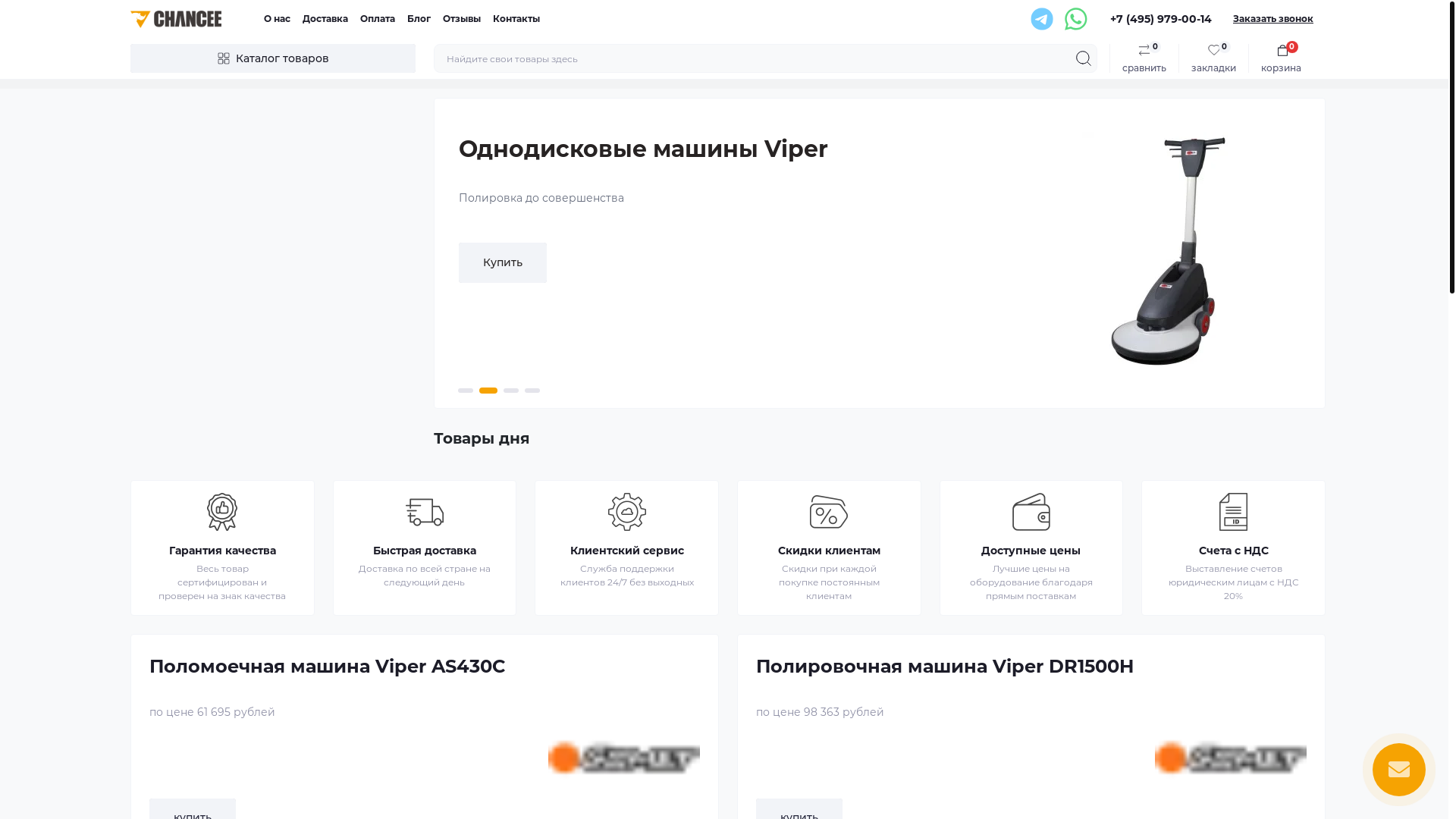Screen dimensions: 1456x819
Task: Open Полировочная машина Viper DR1500H title
Action: pos(945,666)
